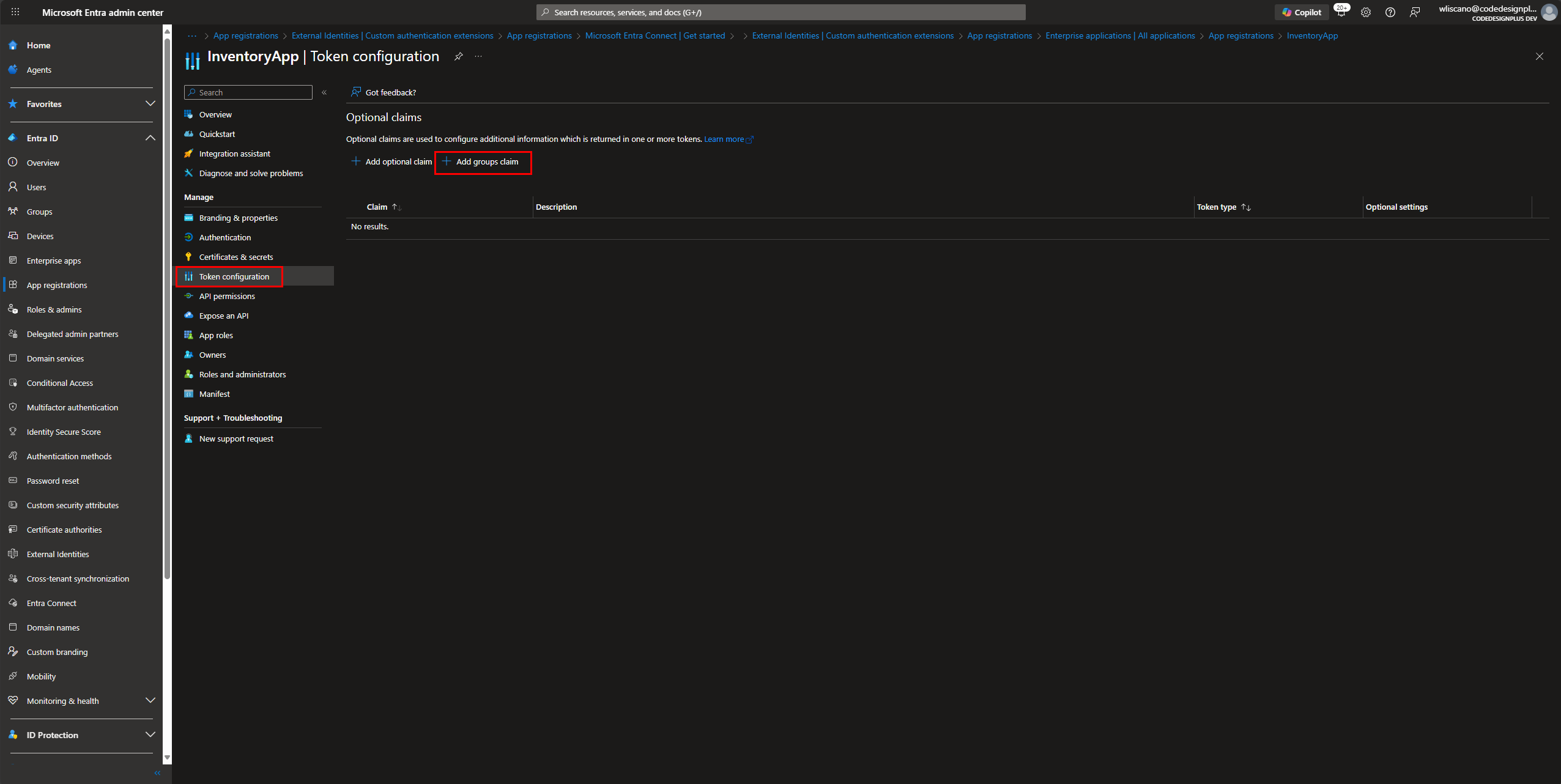Open the Copilot button
Screen dimensions: 1561x784
[1302, 12]
